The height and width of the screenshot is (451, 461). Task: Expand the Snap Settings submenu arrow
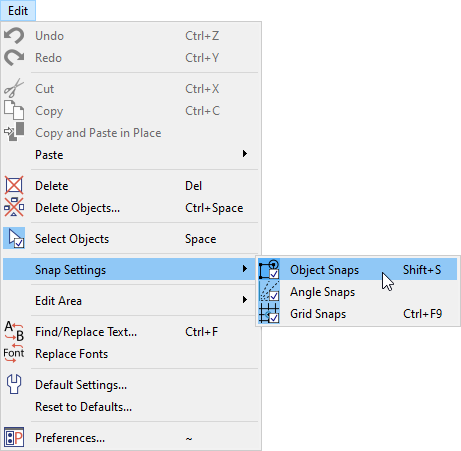coord(245,269)
